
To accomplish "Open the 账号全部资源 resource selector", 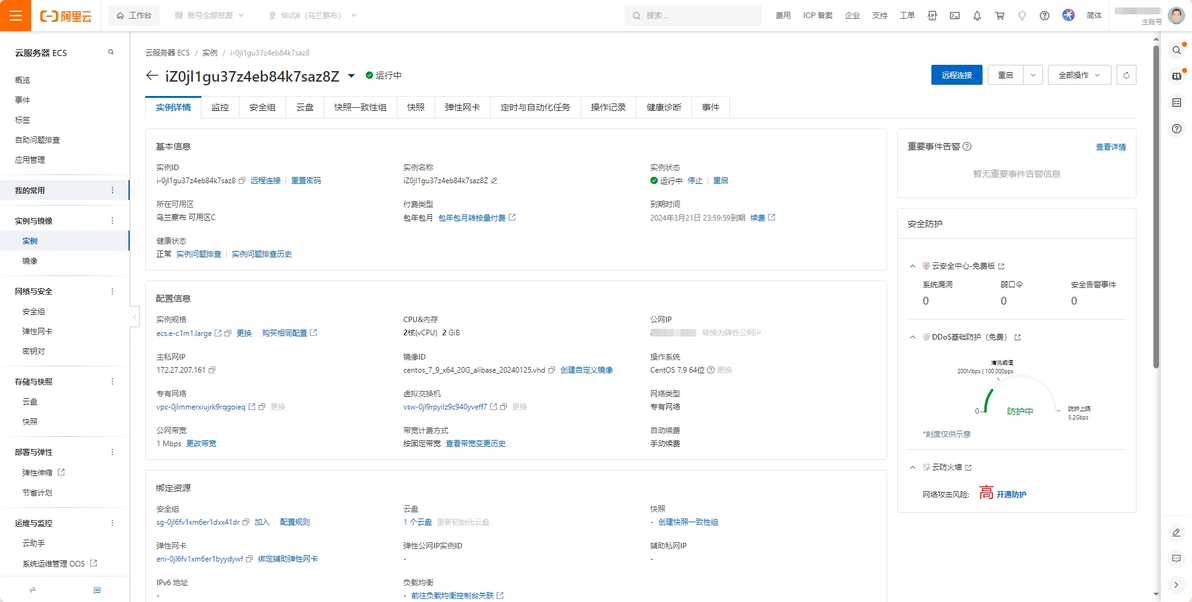I will pos(209,15).
